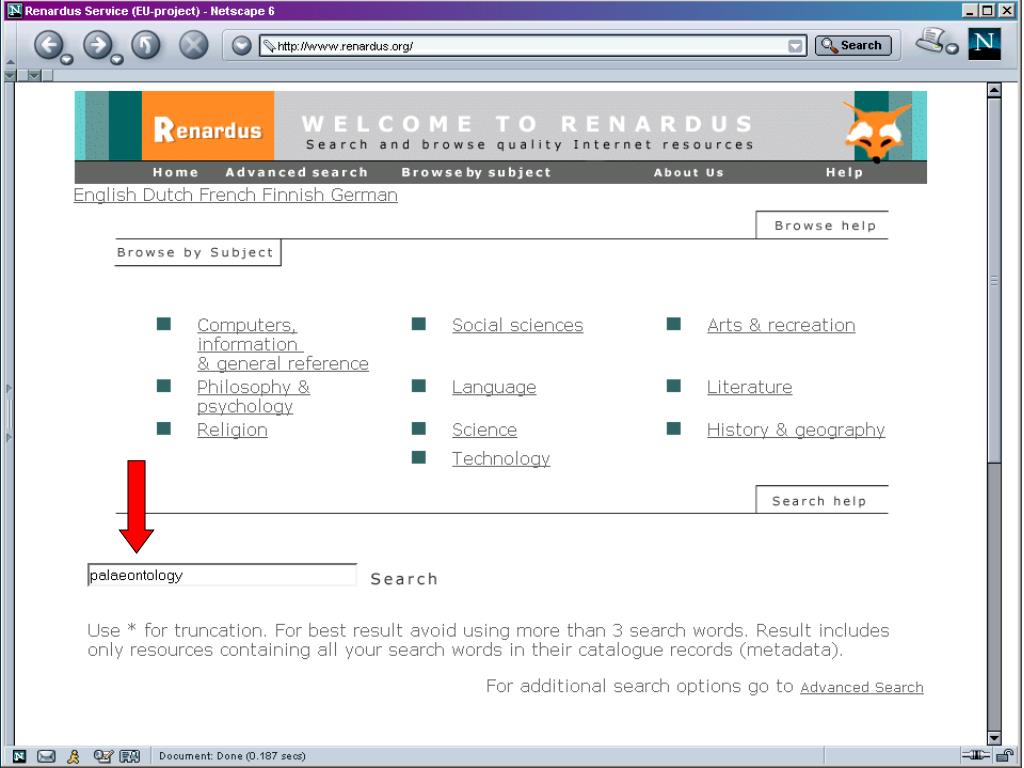This screenshot has height=768, width=1024.
Task: Open the Forward button history dropdown
Action: tap(116, 60)
